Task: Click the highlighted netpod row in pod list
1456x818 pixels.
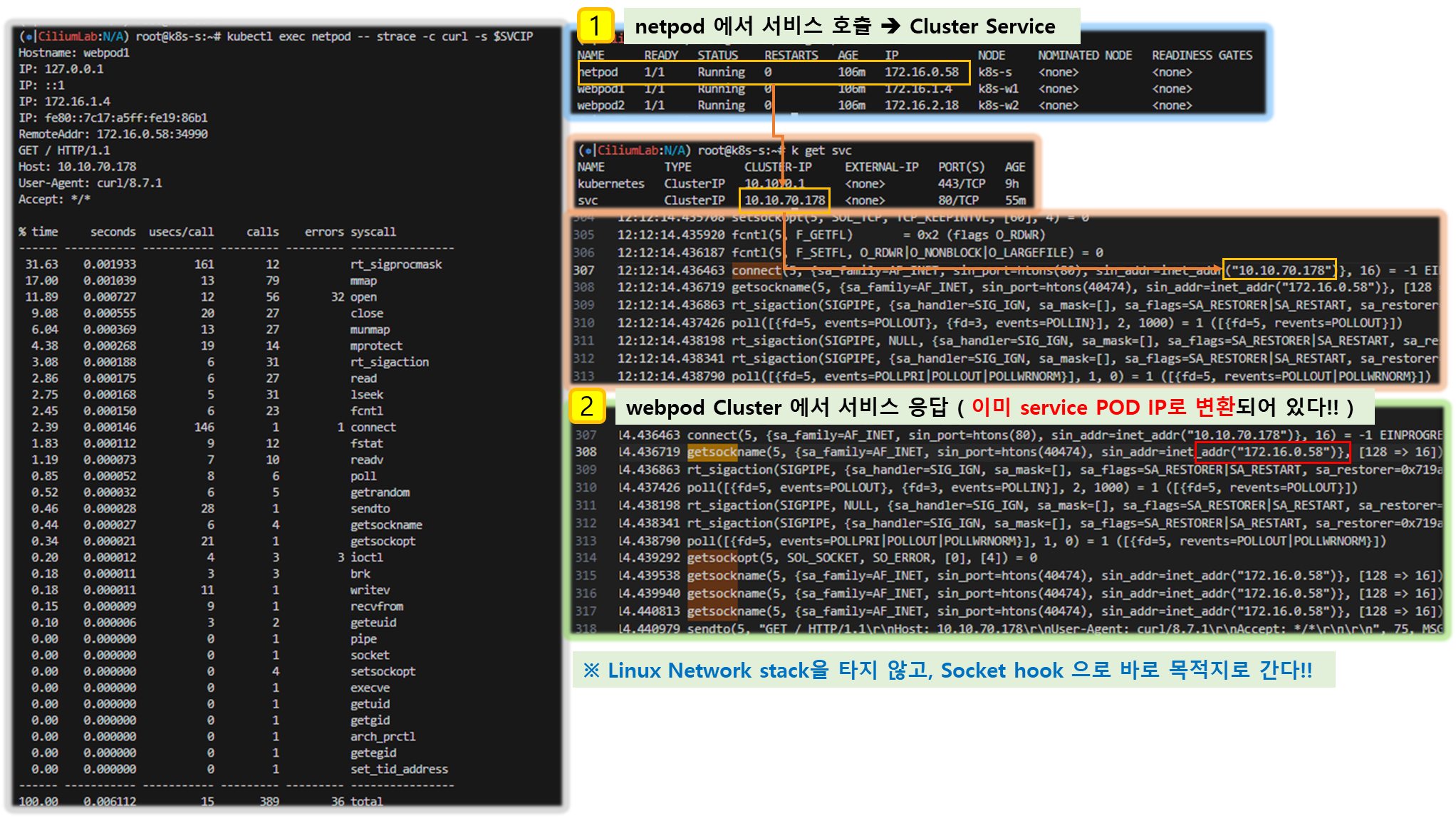Action: (773, 72)
